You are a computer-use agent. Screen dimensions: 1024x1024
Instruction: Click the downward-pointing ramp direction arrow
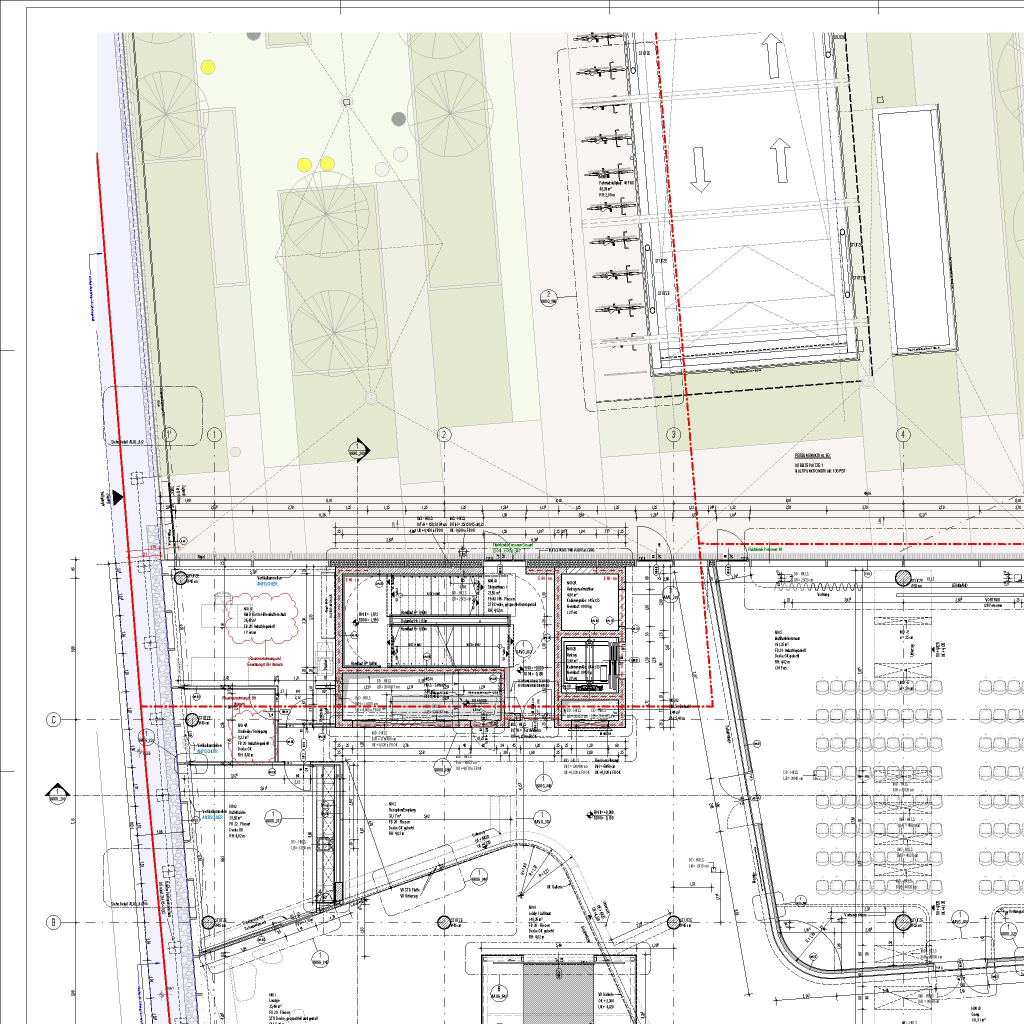tap(700, 169)
